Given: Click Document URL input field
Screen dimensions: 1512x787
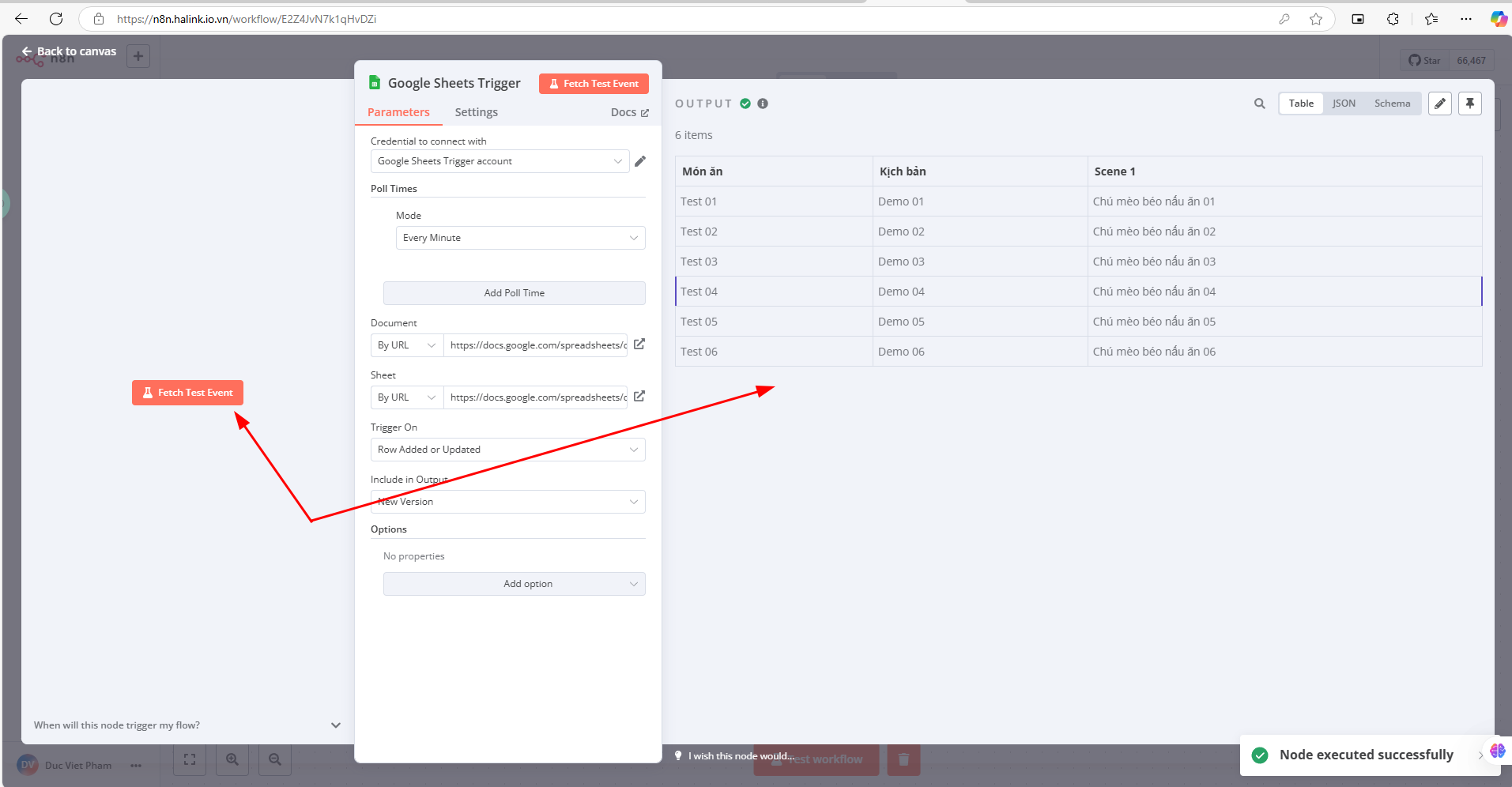Looking at the screenshot, I should (x=535, y=345).
